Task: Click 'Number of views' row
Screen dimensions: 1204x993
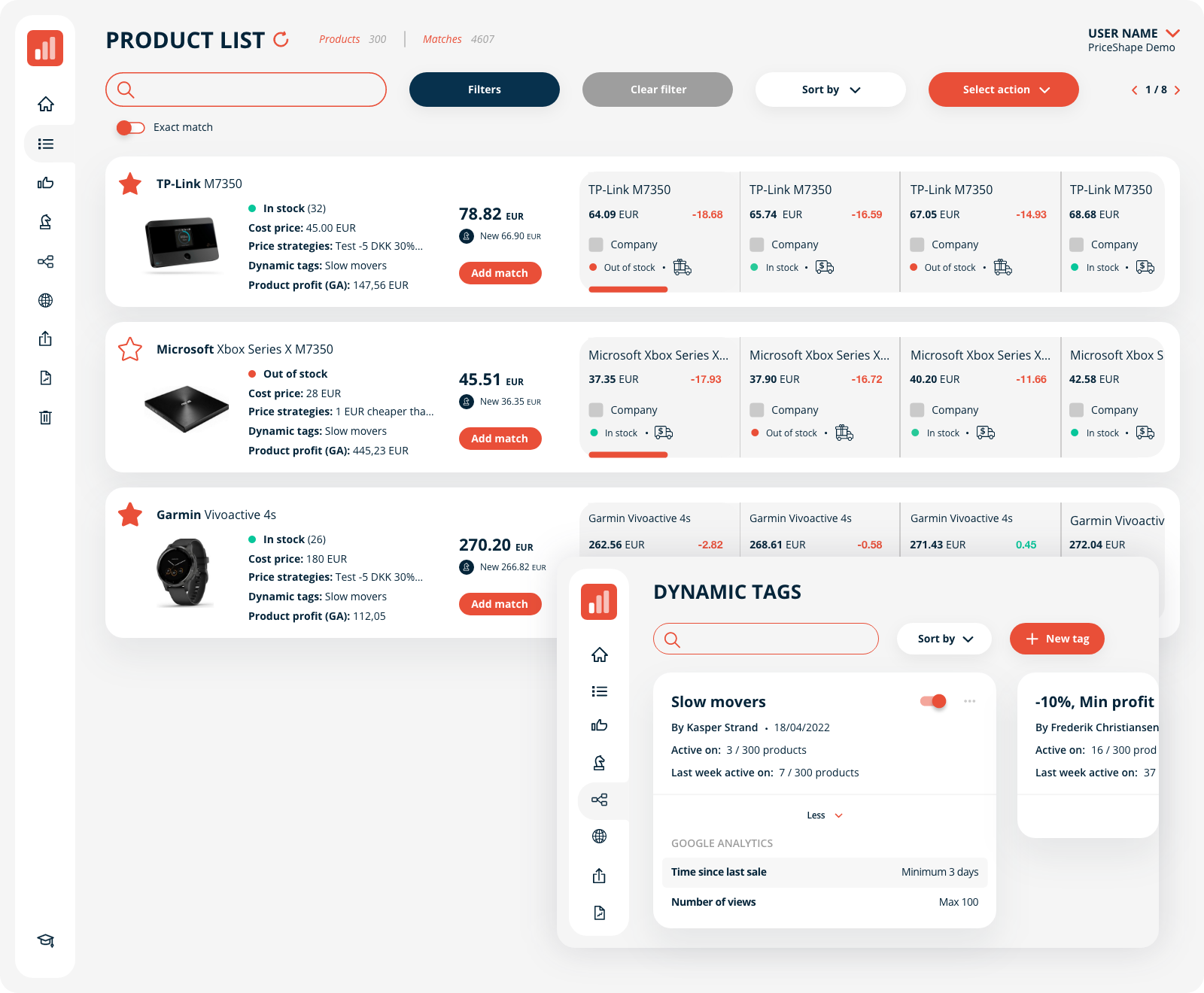Action: click(x=825, y=902)
